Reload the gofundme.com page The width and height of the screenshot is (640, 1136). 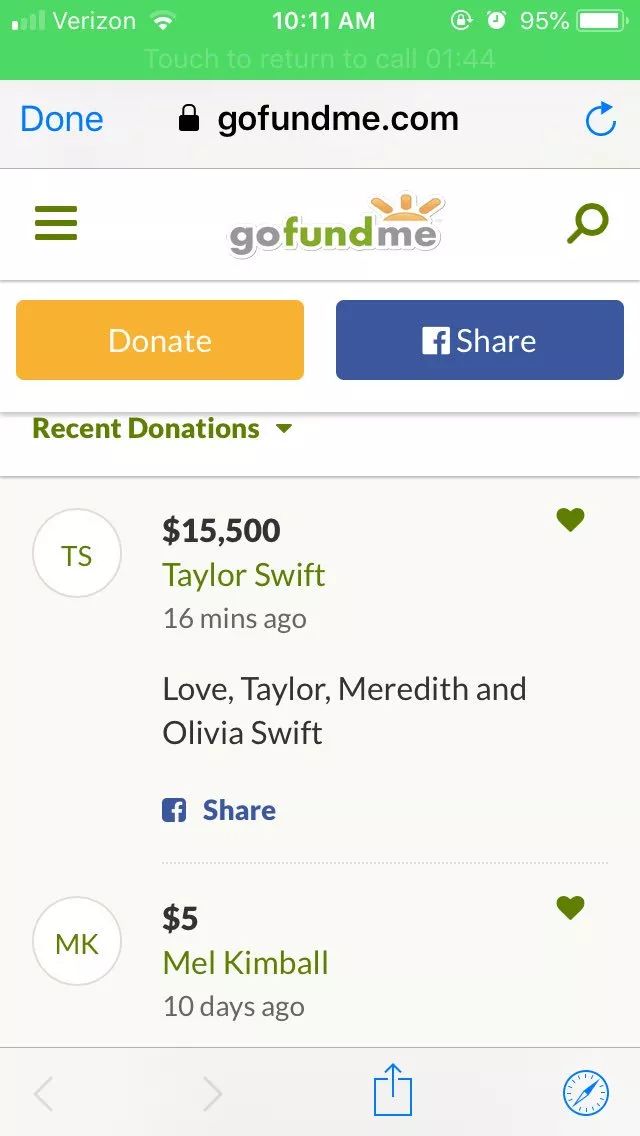pos(600,120)
